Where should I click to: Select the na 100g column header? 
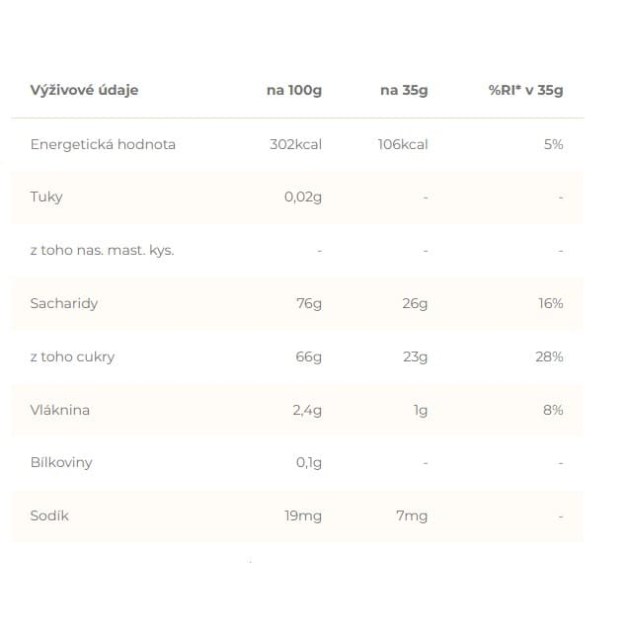294,90
